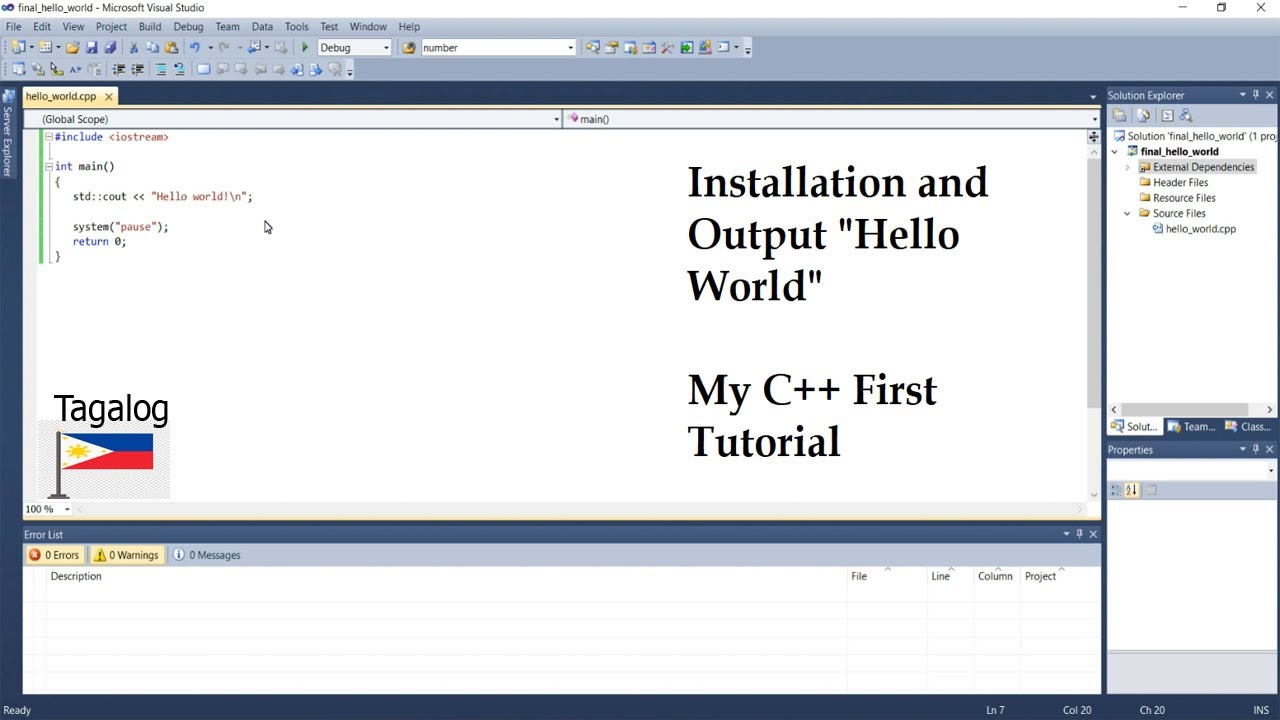Screen dimensions: 1280x720
Task: Click the Cut scissors icon
Action: (134, 47)
